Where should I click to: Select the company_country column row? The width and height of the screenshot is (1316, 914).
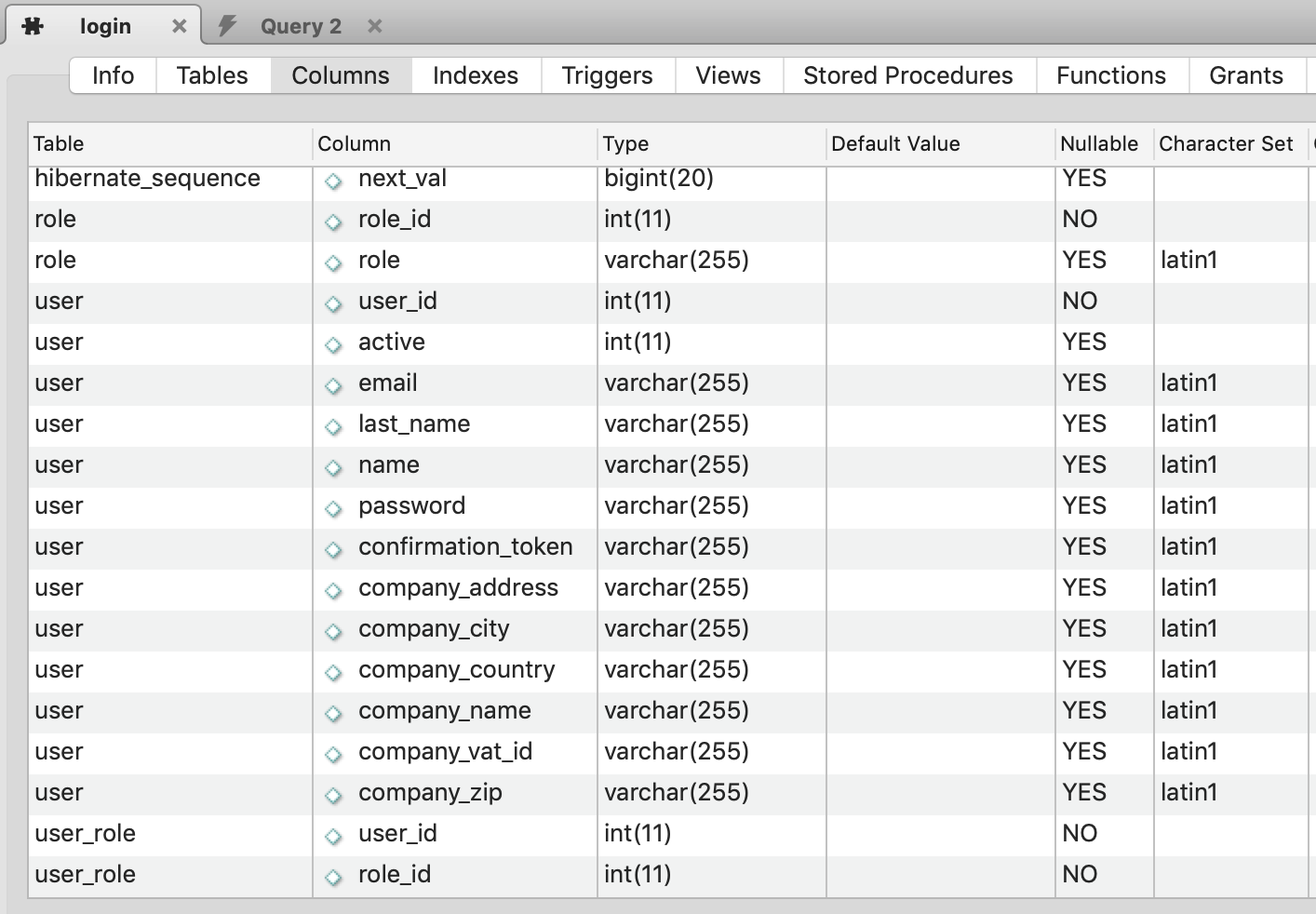click(456, 670)
